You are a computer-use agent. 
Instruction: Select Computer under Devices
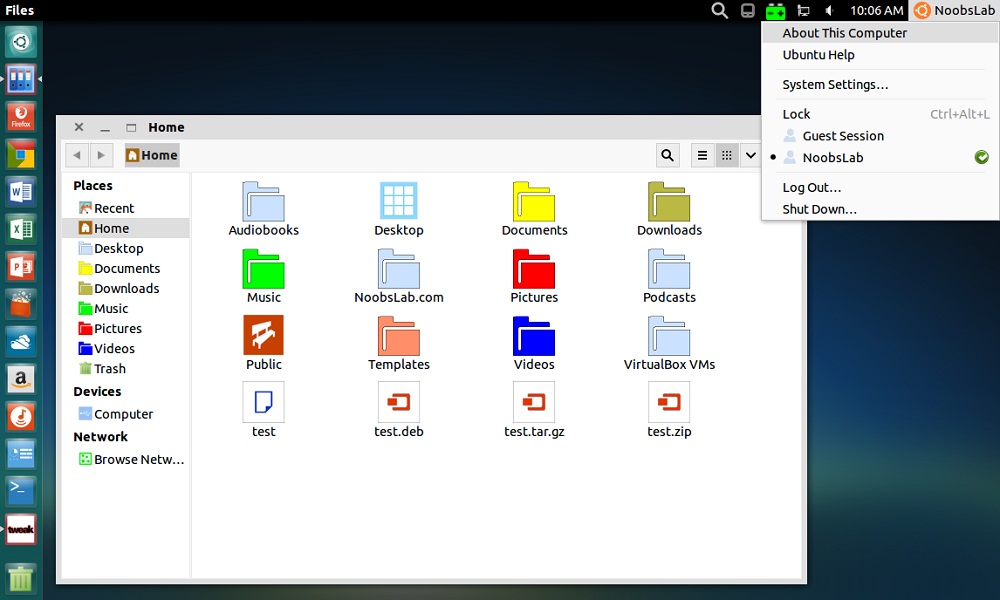[126, 414]
